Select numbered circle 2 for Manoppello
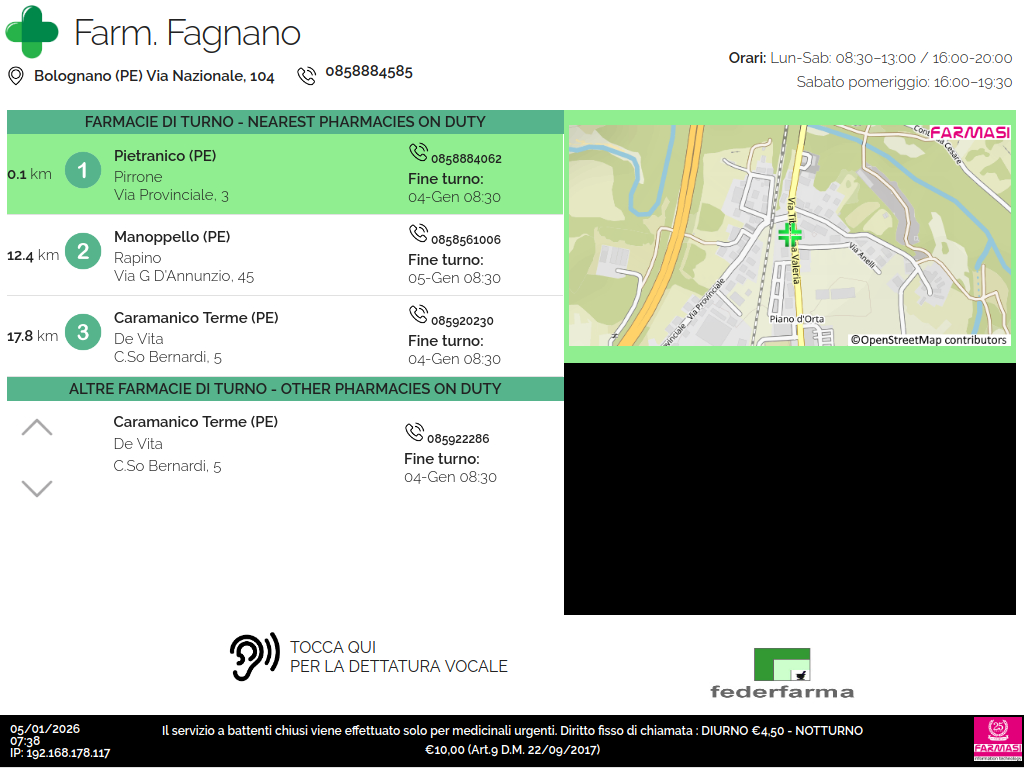The width and height of the screenshot is (1024, 768). (x=83, y=252)
